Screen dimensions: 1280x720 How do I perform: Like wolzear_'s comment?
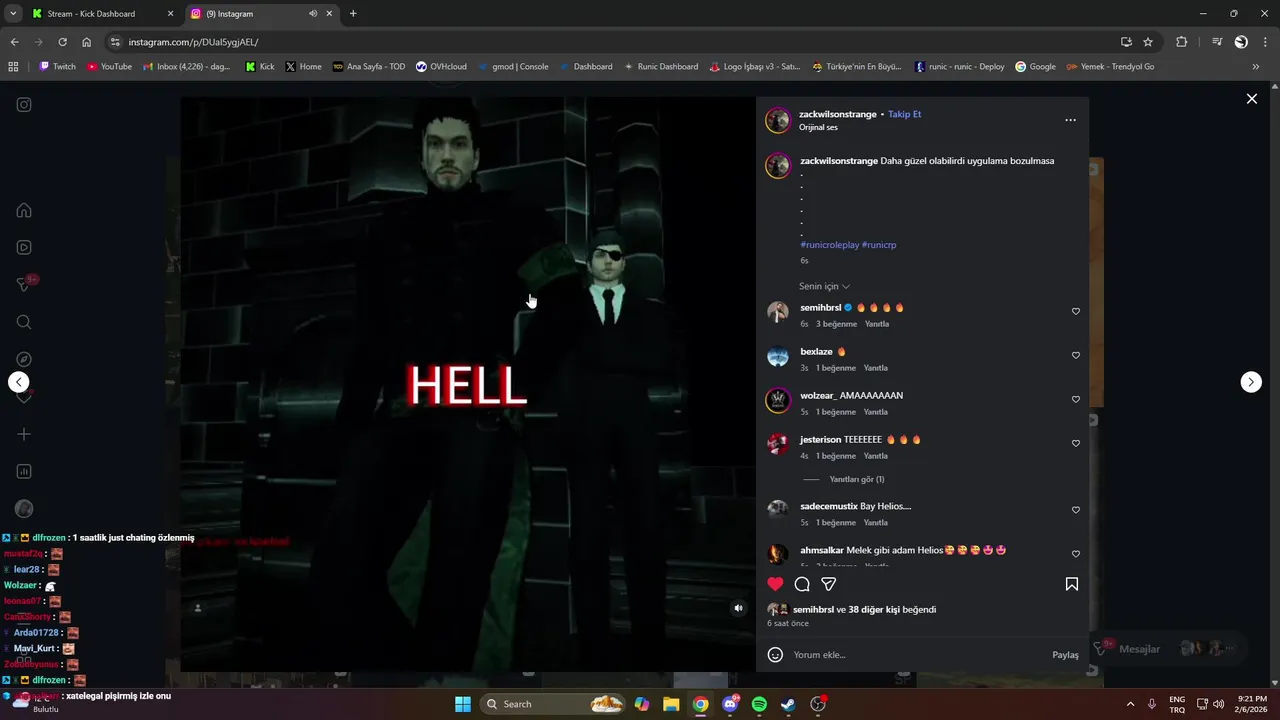[x=1076, y=399]
